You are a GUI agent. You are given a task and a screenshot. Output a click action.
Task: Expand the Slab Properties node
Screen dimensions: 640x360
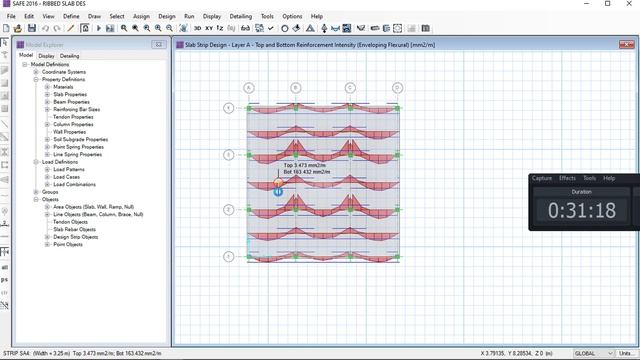47,94
